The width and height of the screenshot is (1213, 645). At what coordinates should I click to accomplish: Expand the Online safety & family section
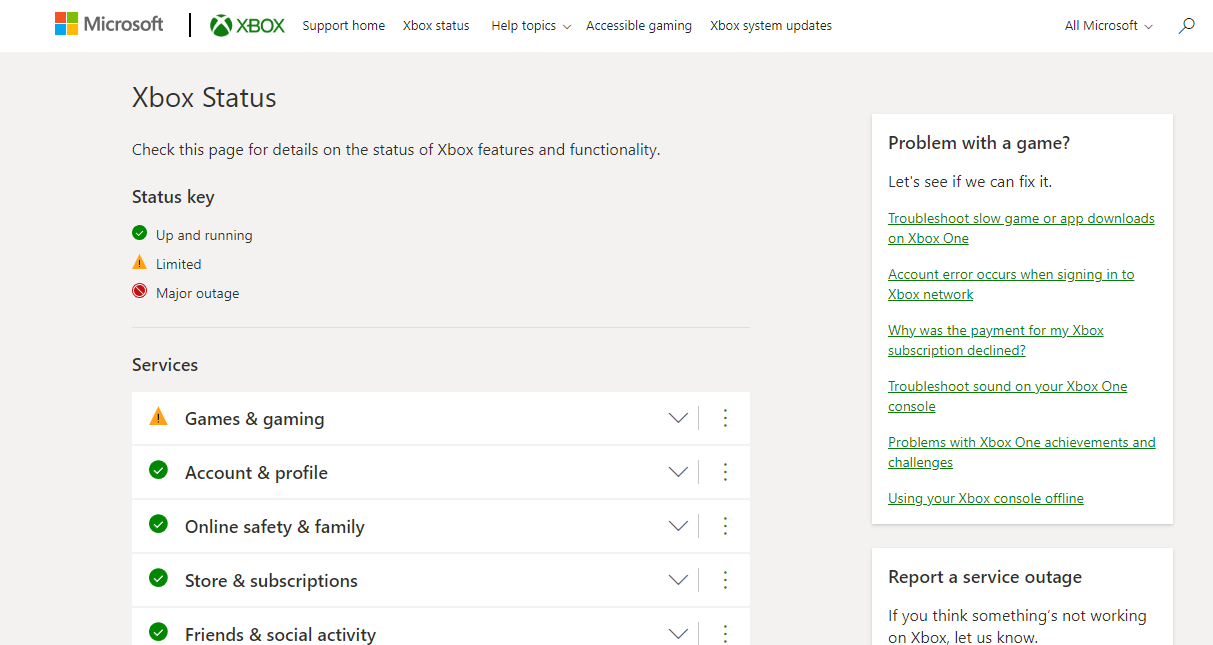click(678, 527)
